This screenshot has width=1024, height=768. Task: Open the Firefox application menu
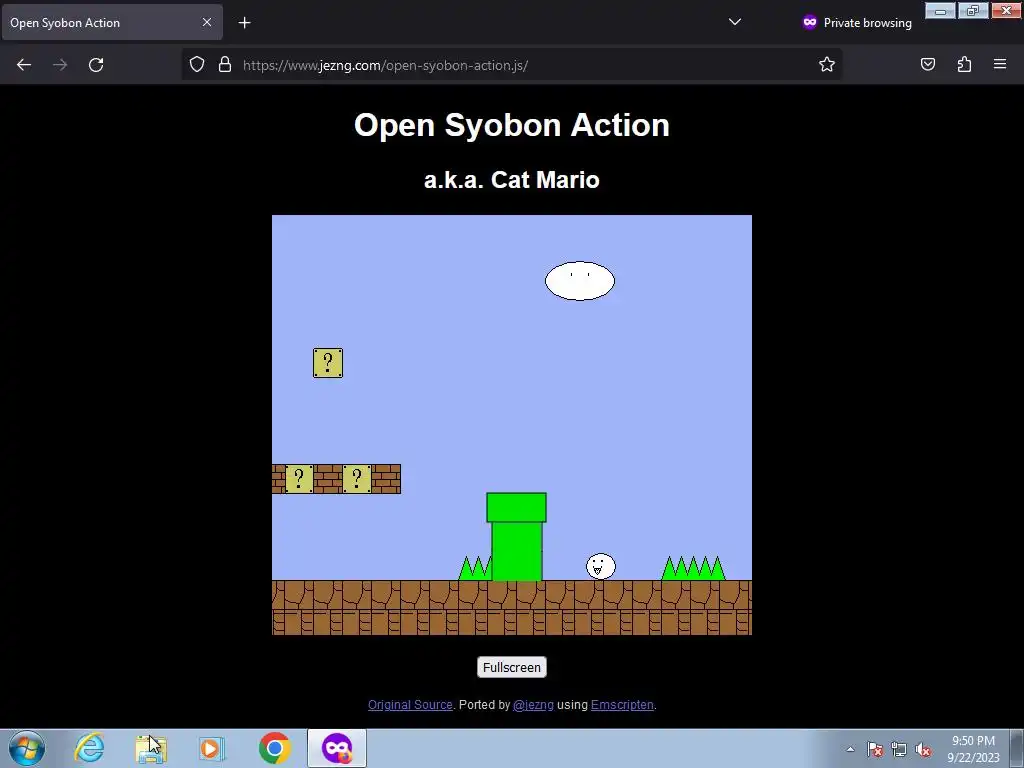(x=1000, y=64)
